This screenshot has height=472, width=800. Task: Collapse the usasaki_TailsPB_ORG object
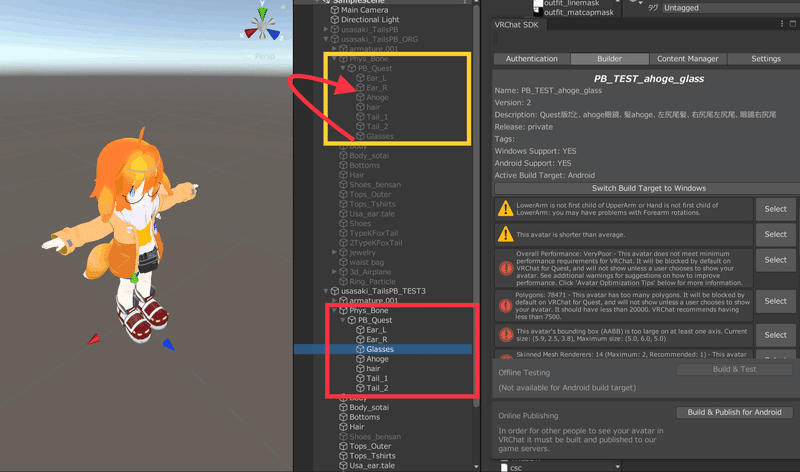tap(326, 39)
